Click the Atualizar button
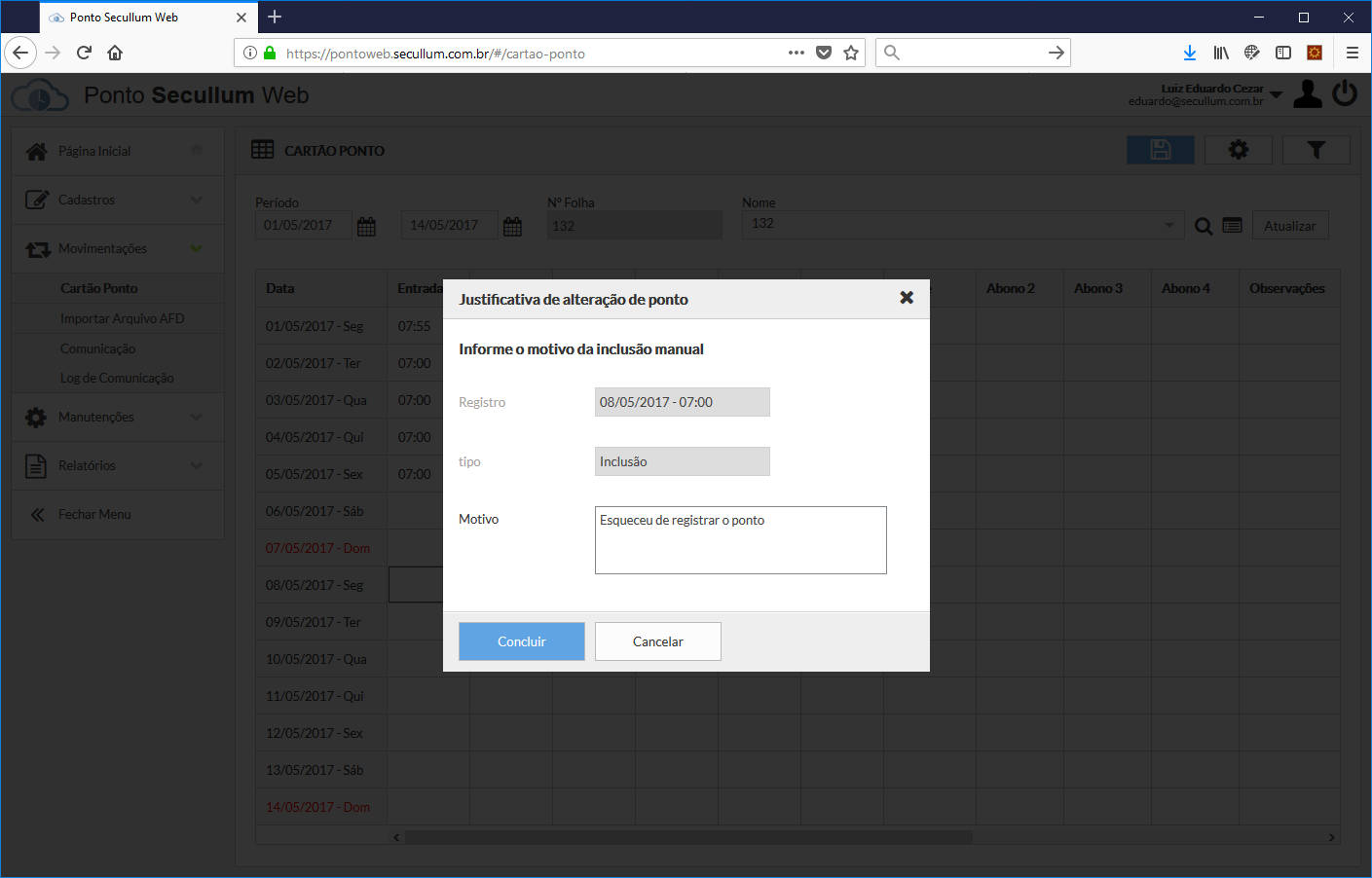1372x878 pixels. [1290, 226]
